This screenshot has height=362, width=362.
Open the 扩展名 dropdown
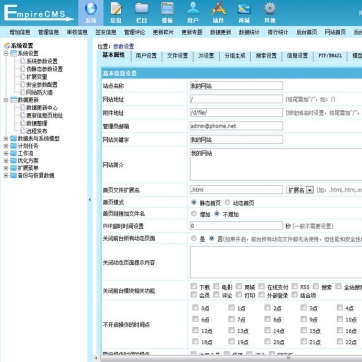tap(300, 190)
